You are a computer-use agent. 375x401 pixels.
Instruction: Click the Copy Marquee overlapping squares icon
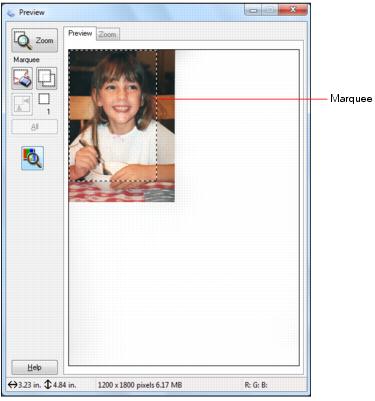coord(46,78)
